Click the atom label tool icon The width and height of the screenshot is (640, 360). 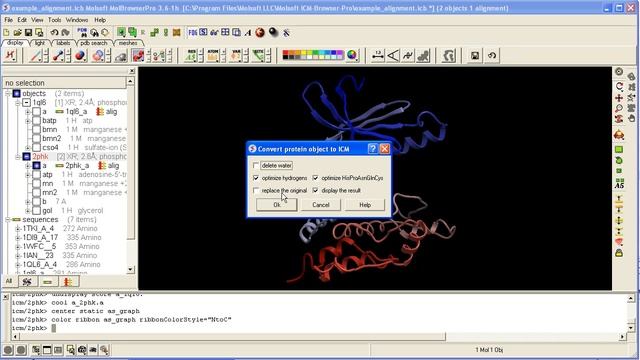(213, 56)
